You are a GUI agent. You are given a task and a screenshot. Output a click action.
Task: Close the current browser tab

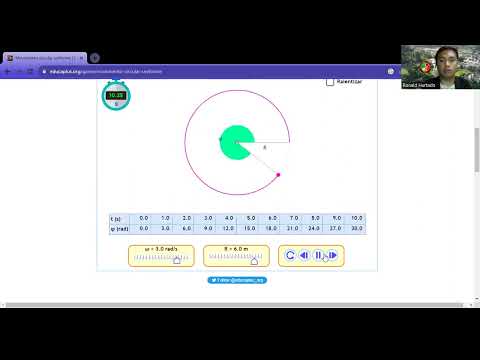(x=81, y=58)
